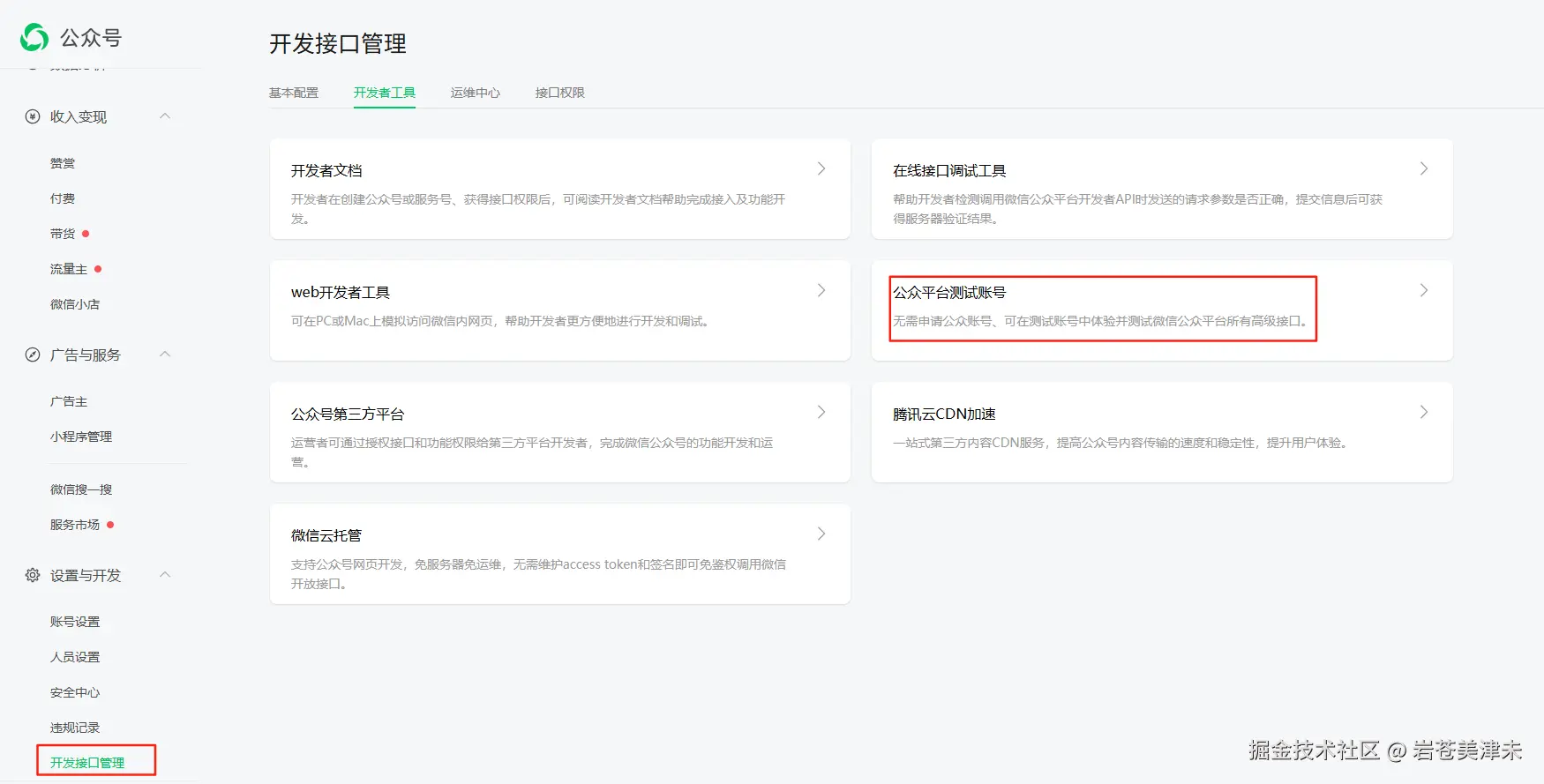1544x784 pixels.
Task: Click the 公众平台测试账号 description text
Action: pos(1102,321)
